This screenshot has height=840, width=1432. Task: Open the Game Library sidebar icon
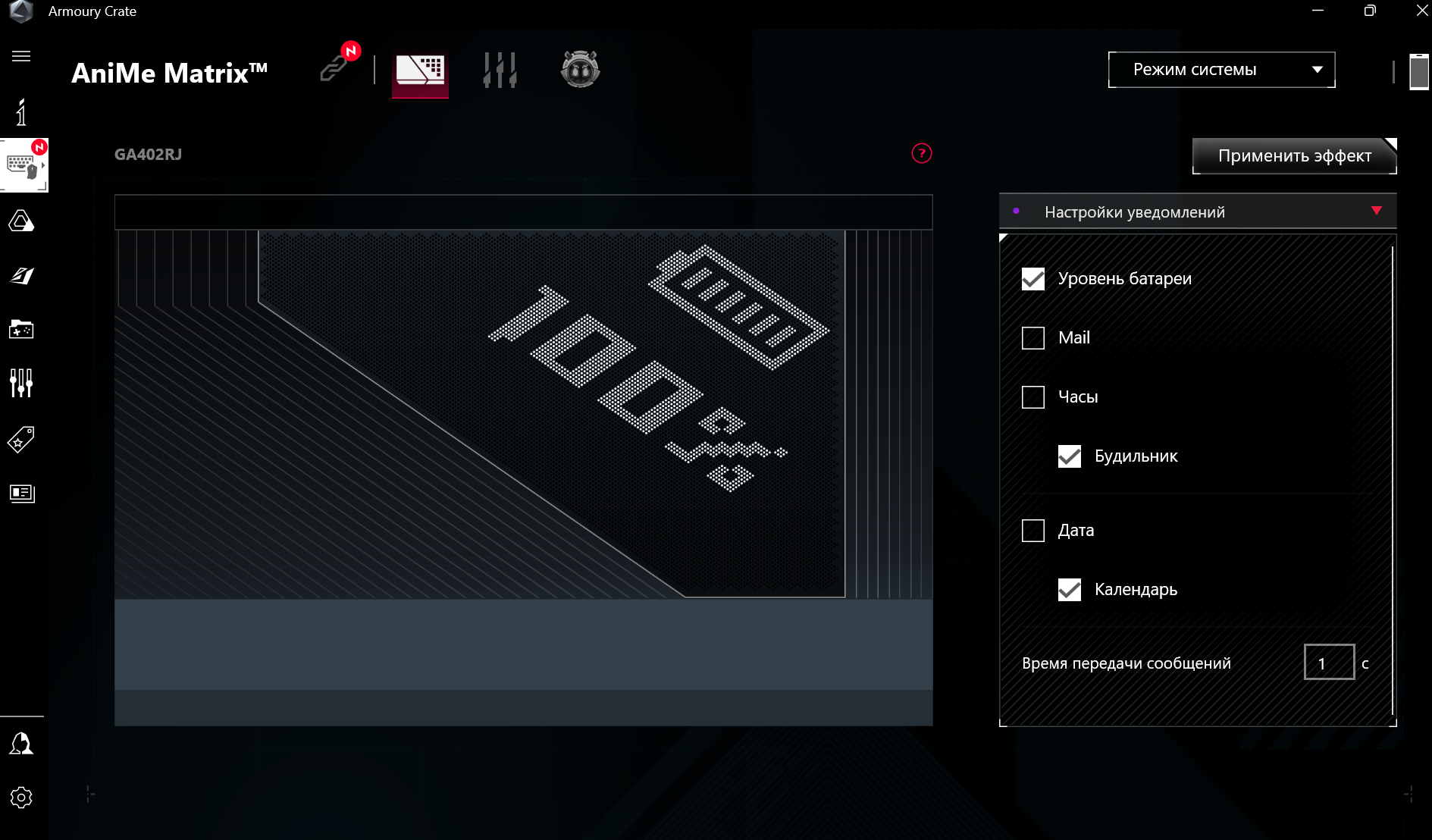click(x=21, y=330)
